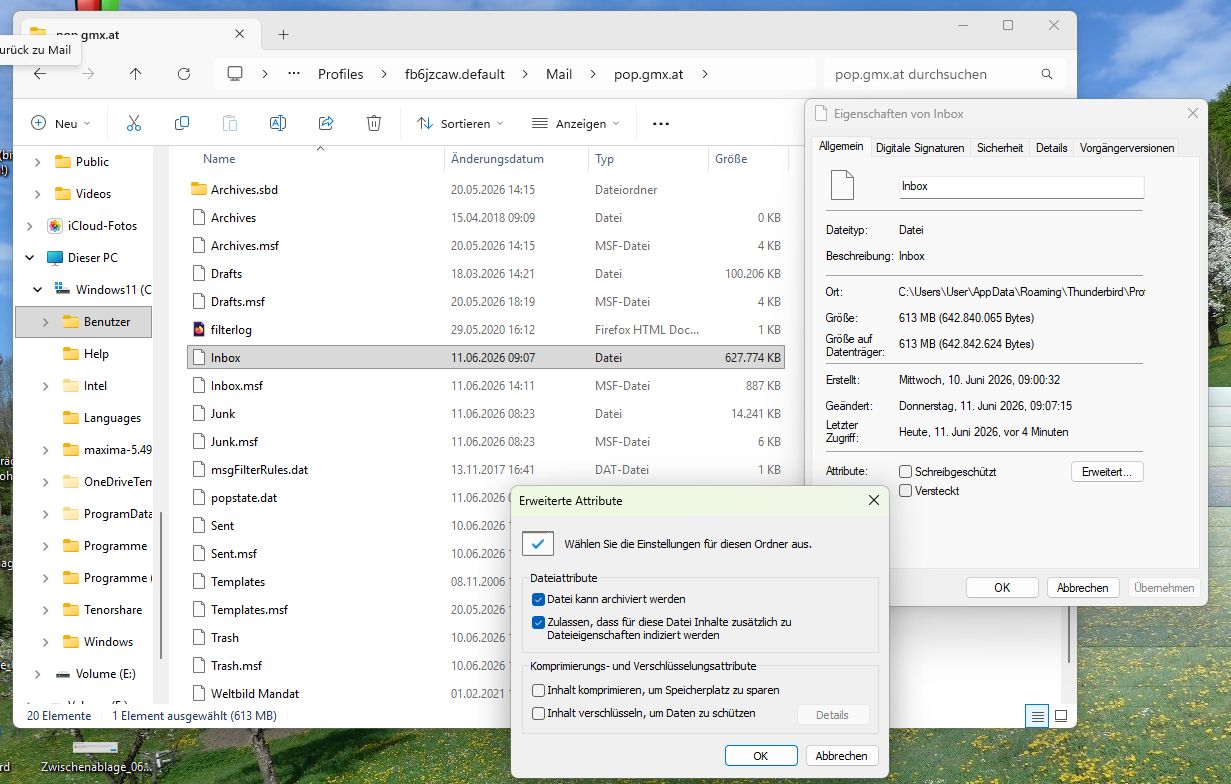Click OK in Erweiterte Attribute dialog
This screenshot has width=1231, height=784.
[761, 756]
